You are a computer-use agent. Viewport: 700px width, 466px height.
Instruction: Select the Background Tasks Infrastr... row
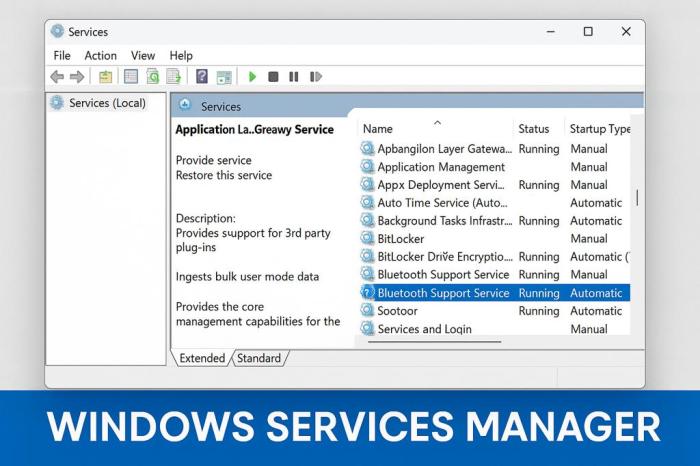point(495,221)
